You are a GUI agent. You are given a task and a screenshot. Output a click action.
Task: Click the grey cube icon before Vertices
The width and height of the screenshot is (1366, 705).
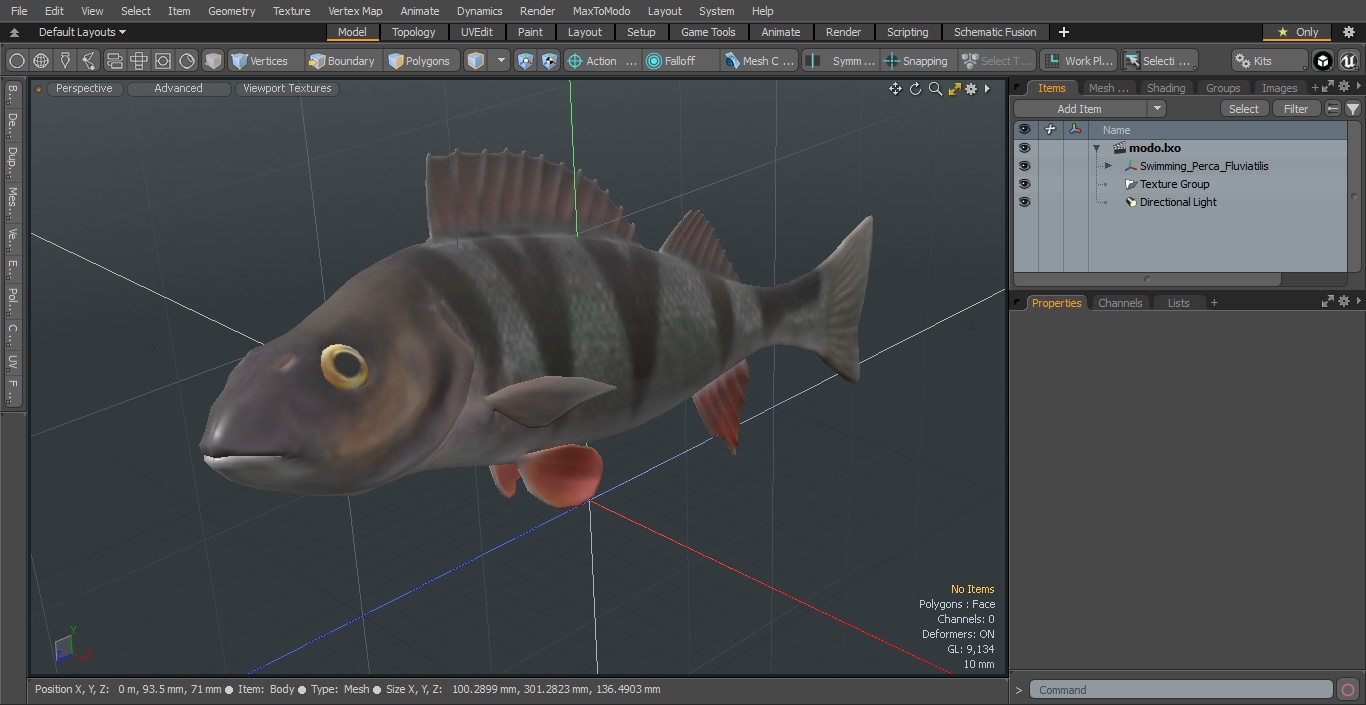point(213,61)
